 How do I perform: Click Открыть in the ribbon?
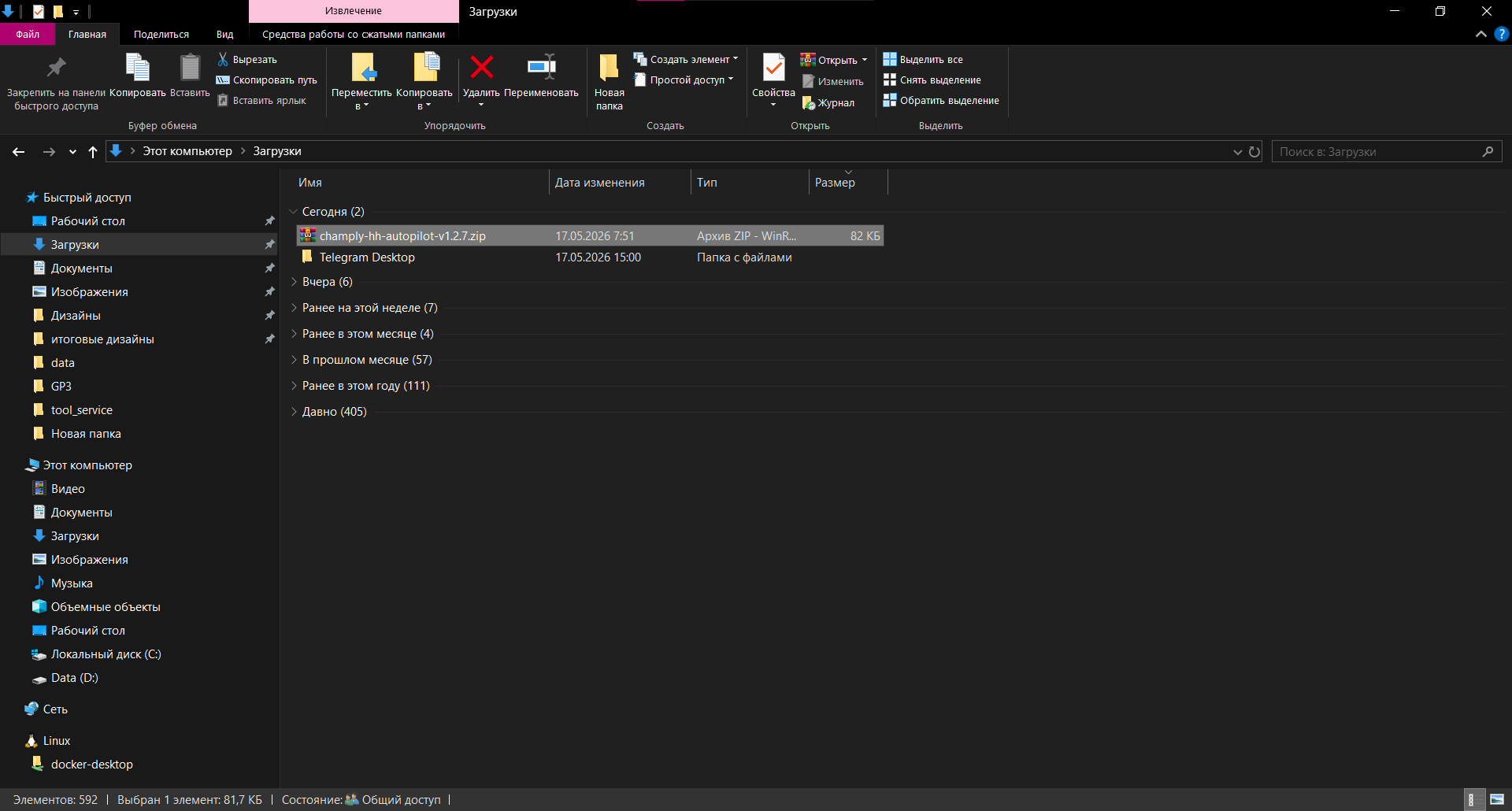point(833,60)
